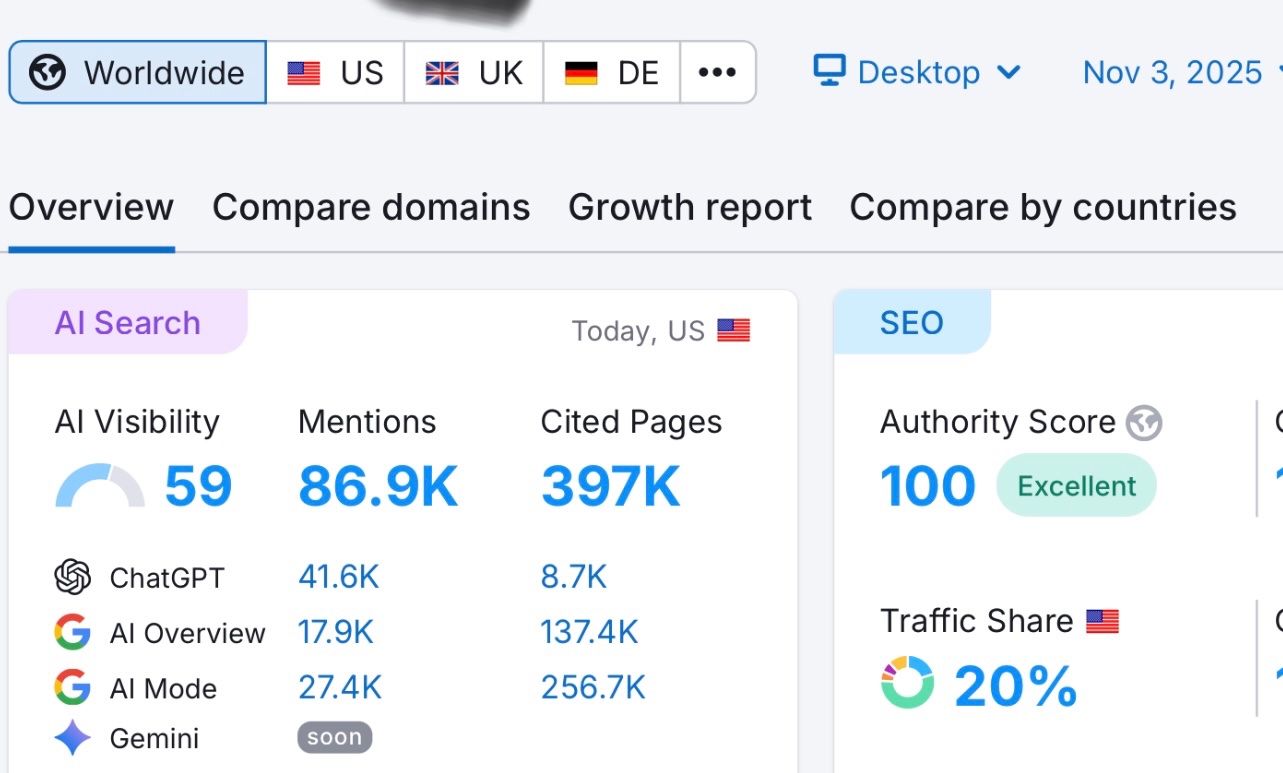
Task: Click the AI Visibility heading
Action: point(137,422)
